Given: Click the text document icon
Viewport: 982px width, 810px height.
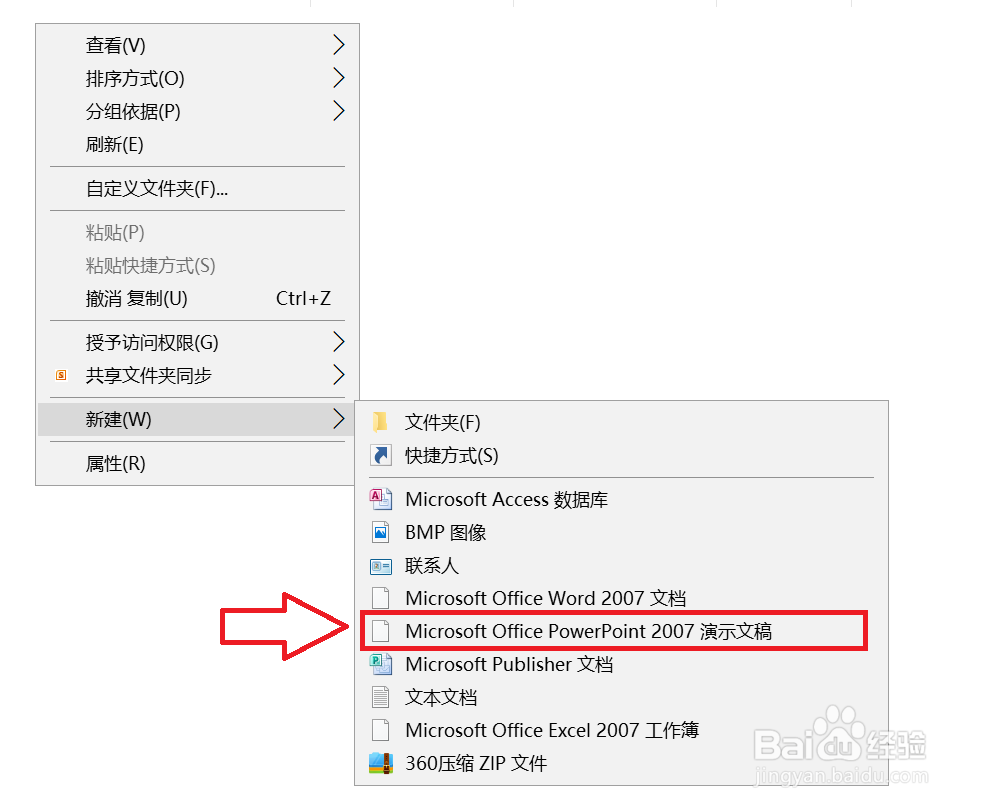Looking at the screenshot, I should [381, 697].
